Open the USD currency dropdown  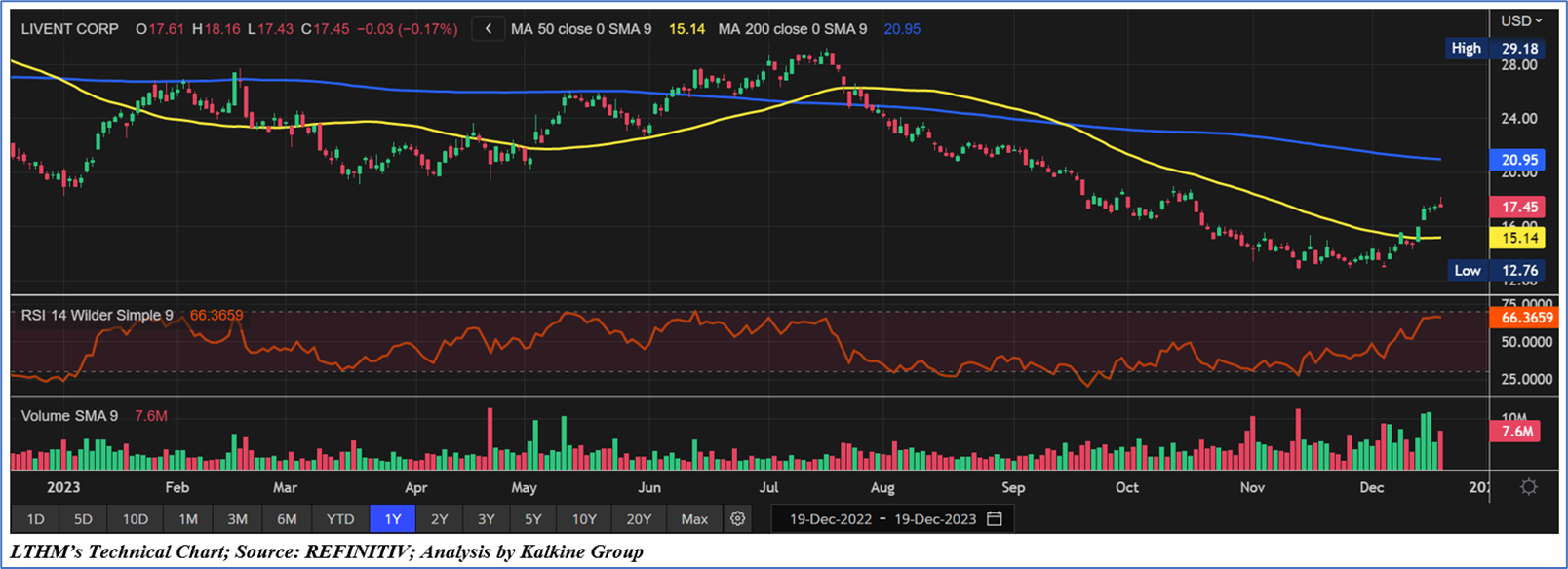click(x=1521, y=20)
